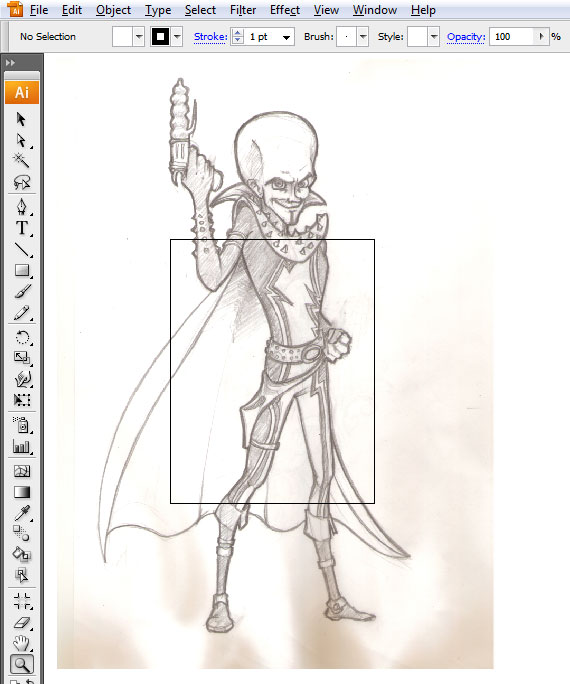This screenshot has width=570, height=684.
Task: Expand the fill color dropdown arrow
Action: (x=139, y=37)
